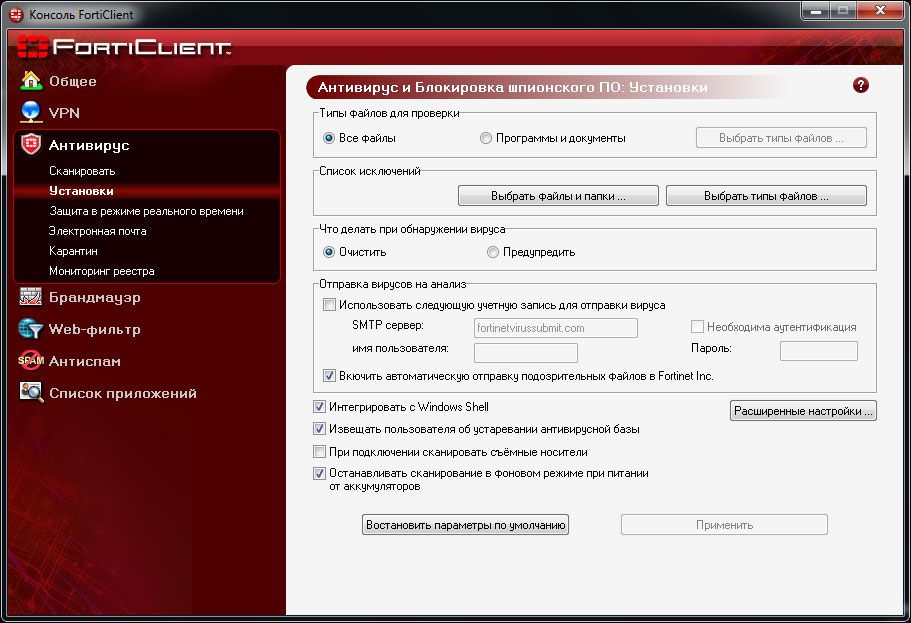Click the FortiClient title bar app icon
Image resolution: width=911 pixels, height=623 pixels.
click(x=16, y=15)
